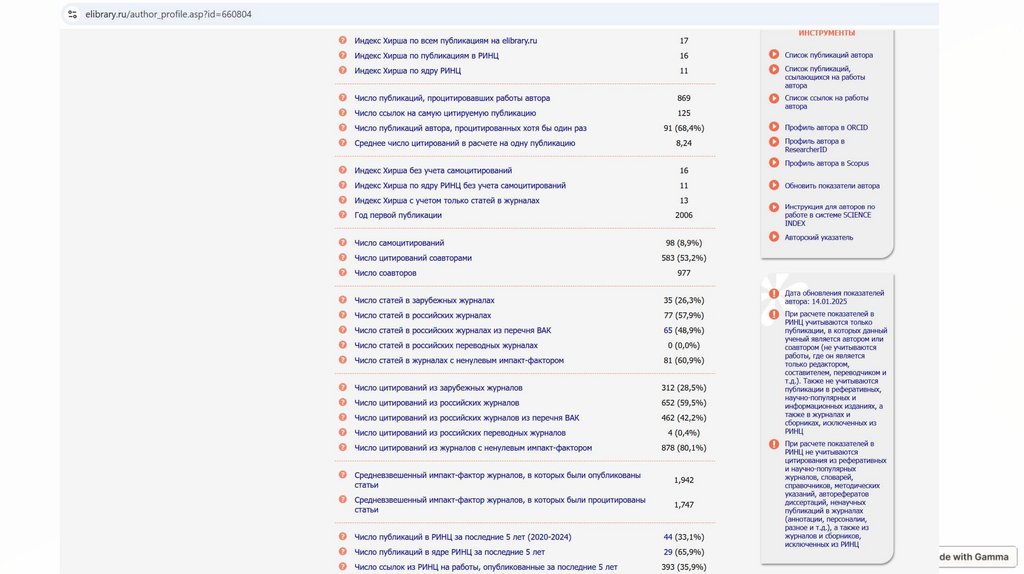The width and height of the screenshot is (1024, 574).
Task: Click Индекс Хирша с учетом только статей в журналах
Action: click(x=447, y=200)
